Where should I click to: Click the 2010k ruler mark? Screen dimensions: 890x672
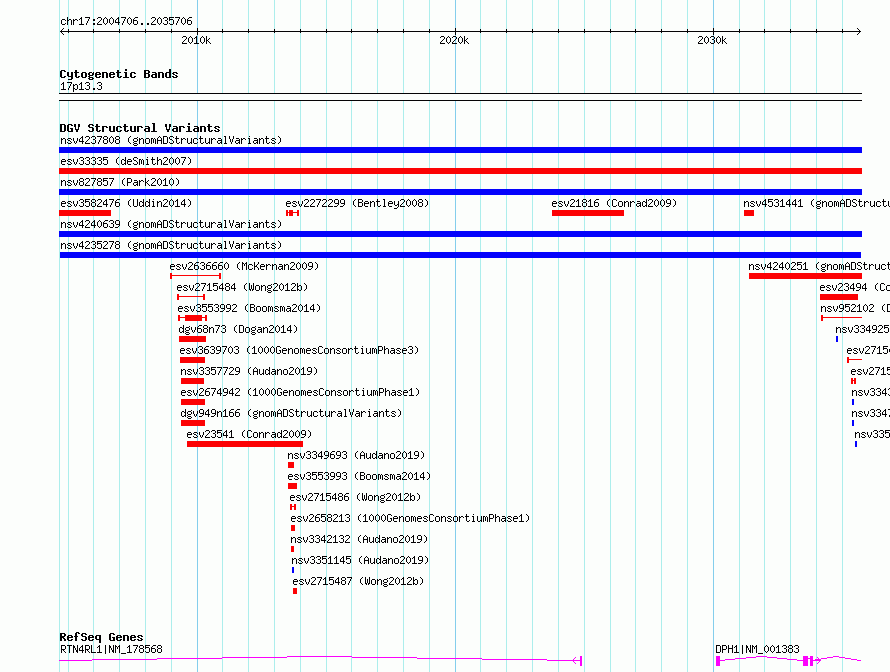point(196,40)
